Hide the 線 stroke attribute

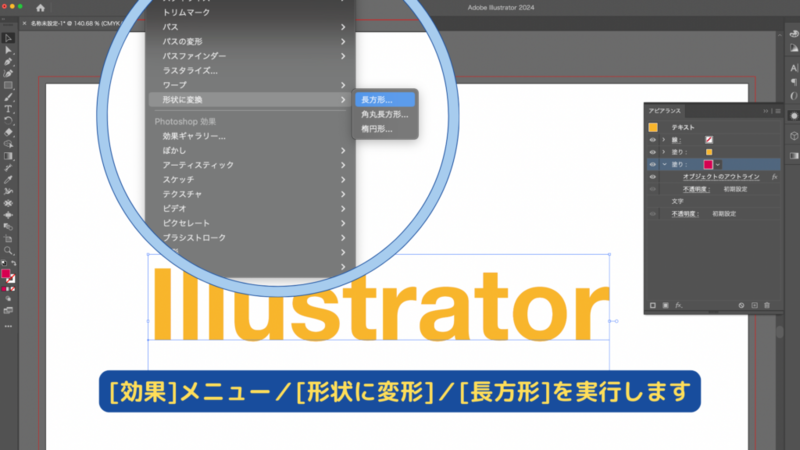click(653, 140)
